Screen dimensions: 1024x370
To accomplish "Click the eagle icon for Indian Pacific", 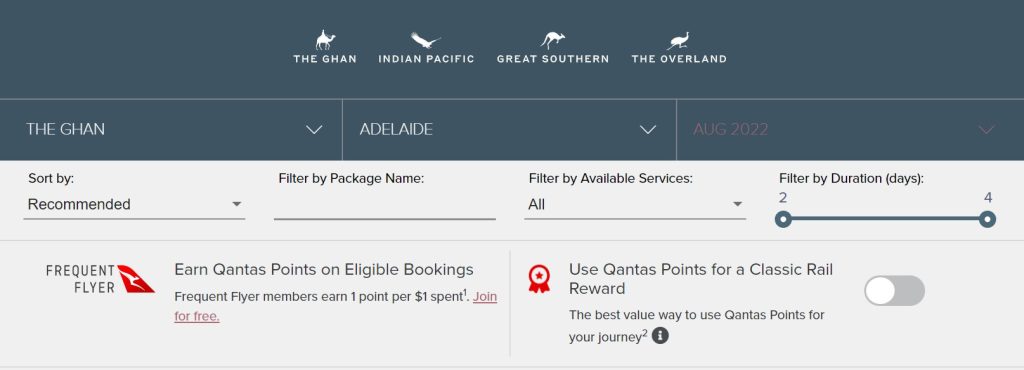I will (x=426, y=40).
